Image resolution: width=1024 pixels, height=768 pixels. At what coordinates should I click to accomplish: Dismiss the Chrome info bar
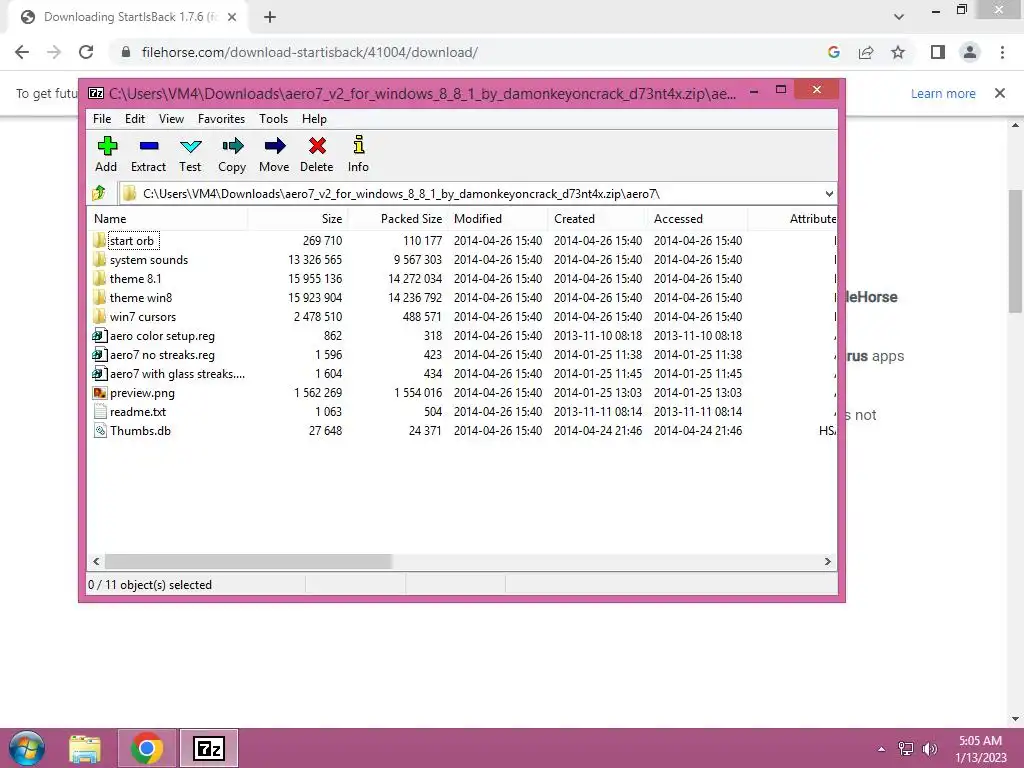[1000, 93]
